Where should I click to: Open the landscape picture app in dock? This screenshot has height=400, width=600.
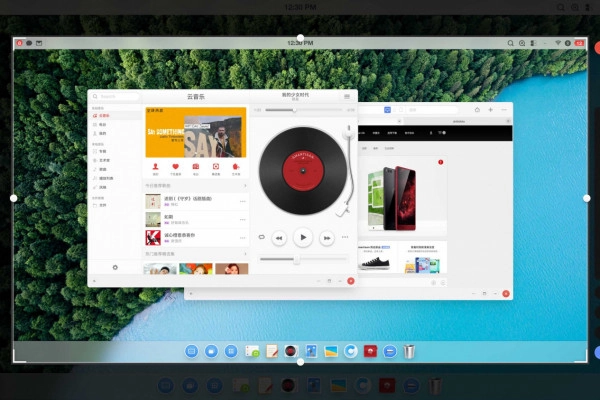[x=331, y=351]
